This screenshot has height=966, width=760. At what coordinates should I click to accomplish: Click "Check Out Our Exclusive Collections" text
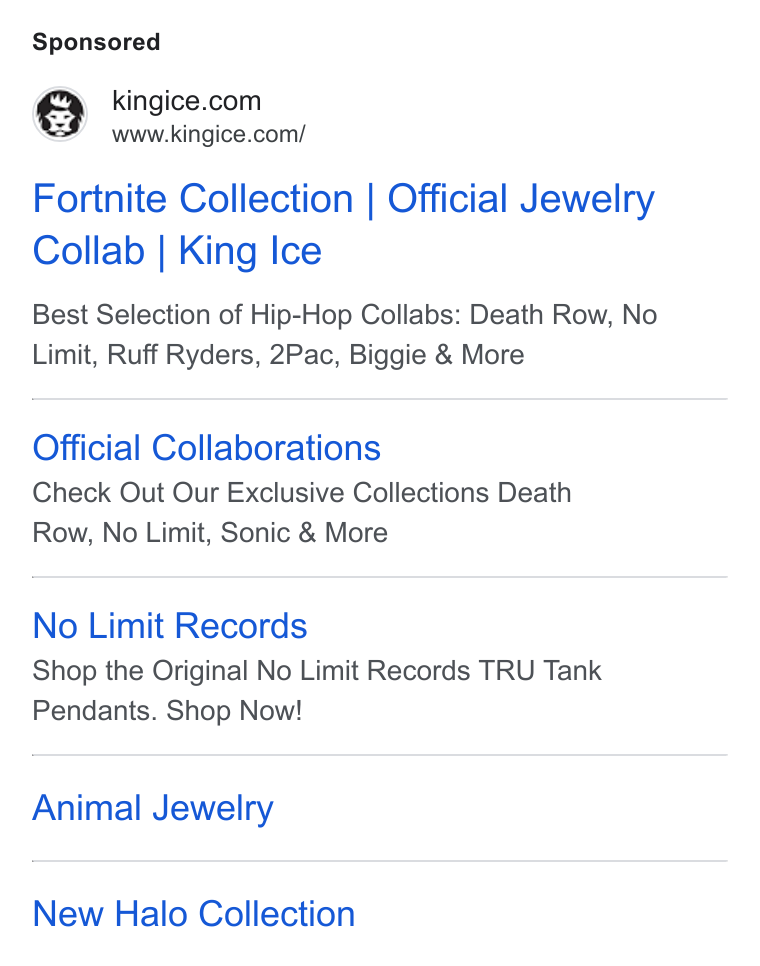(261, 493)
